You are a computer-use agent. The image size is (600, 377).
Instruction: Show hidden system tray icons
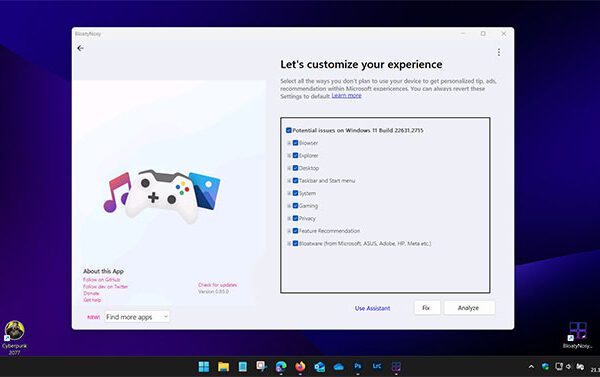(x=531, y=367)
